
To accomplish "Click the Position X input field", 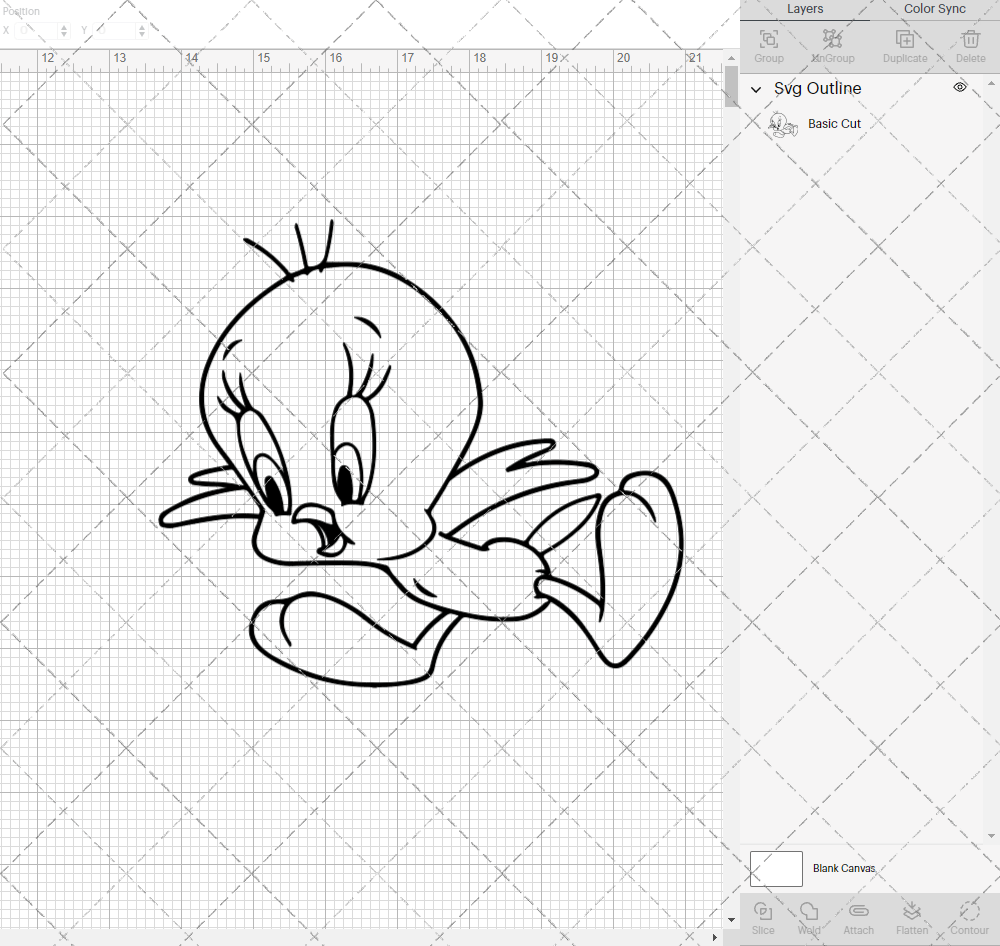I will 38,30.
